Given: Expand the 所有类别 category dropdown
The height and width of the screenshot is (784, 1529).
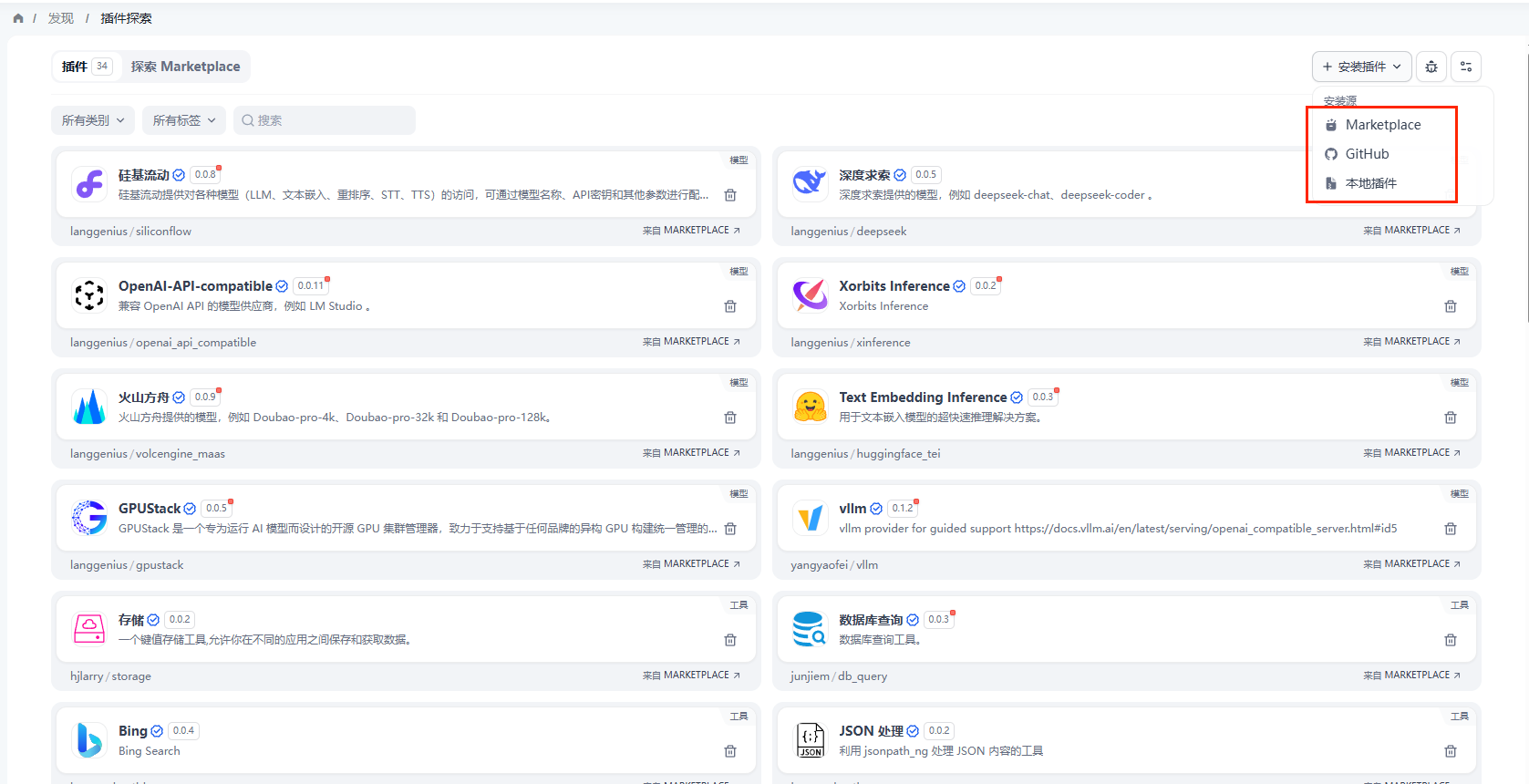Looking at the screenshot, I should click(93, 120).
